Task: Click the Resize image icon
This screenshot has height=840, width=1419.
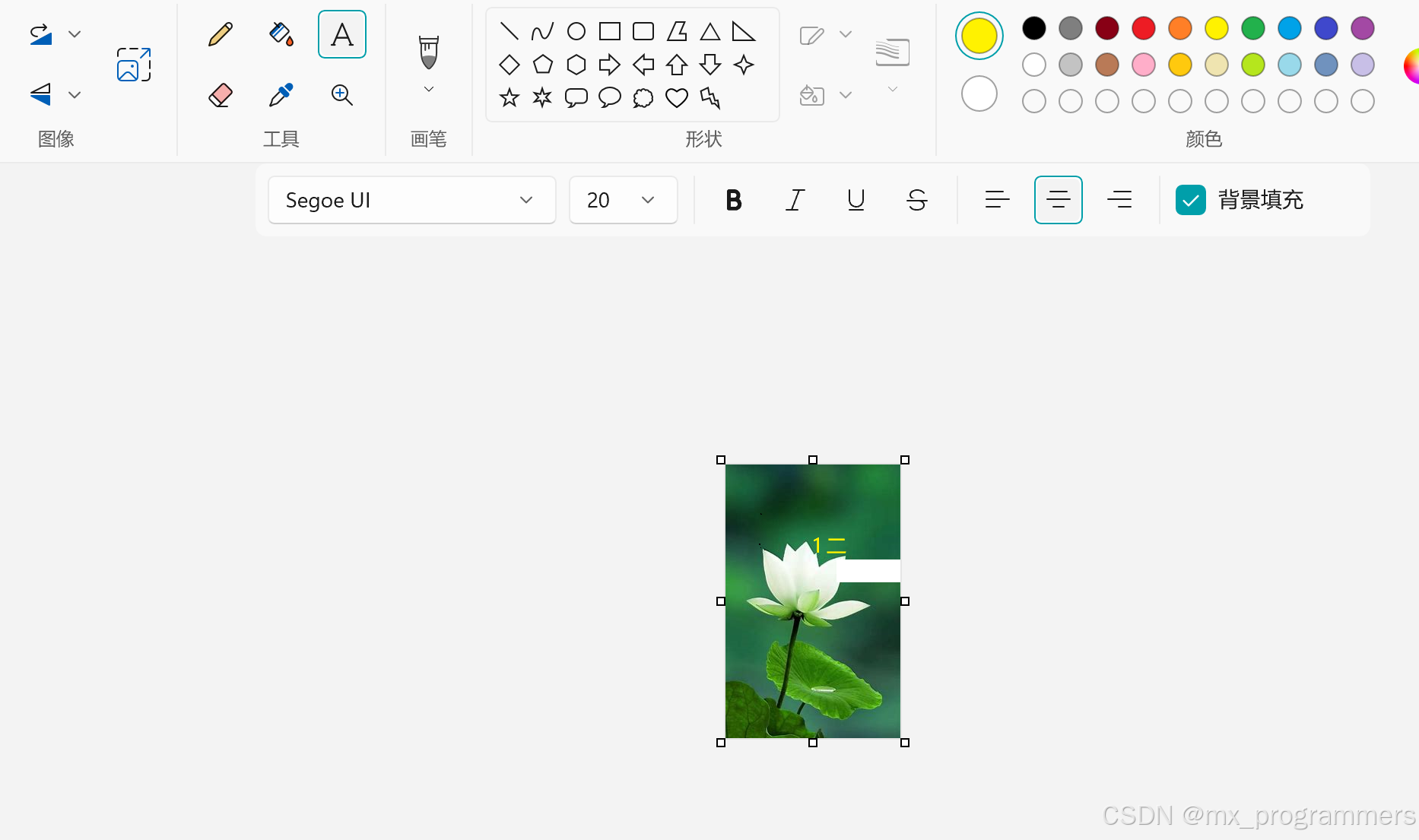Action: pyautogui.click(x=134, y=65)
